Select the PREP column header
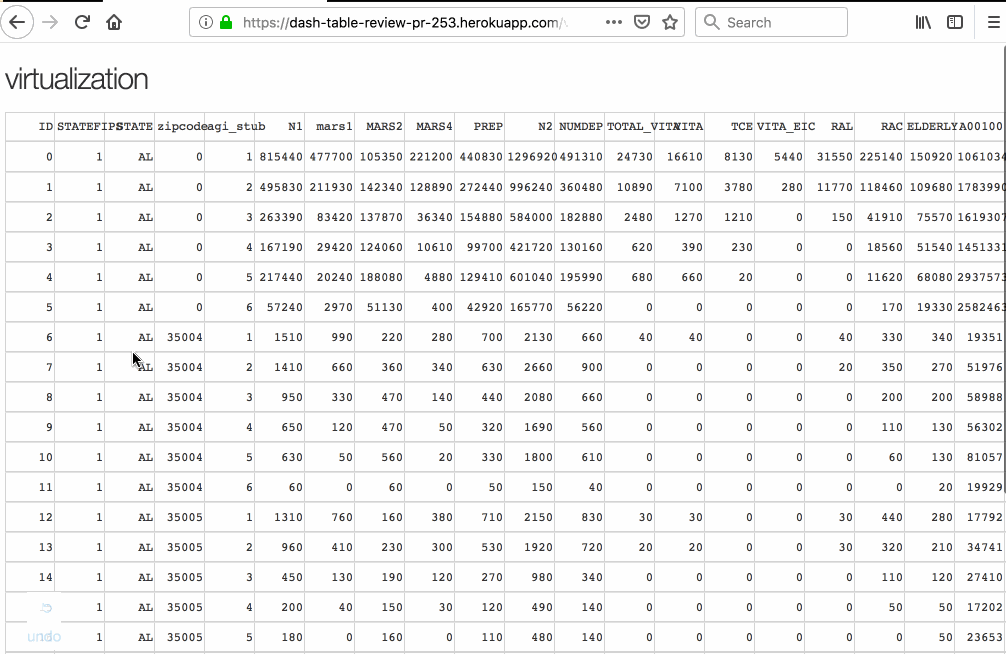Viewport: 1006px width, 654px height. (x=480, y=126)
